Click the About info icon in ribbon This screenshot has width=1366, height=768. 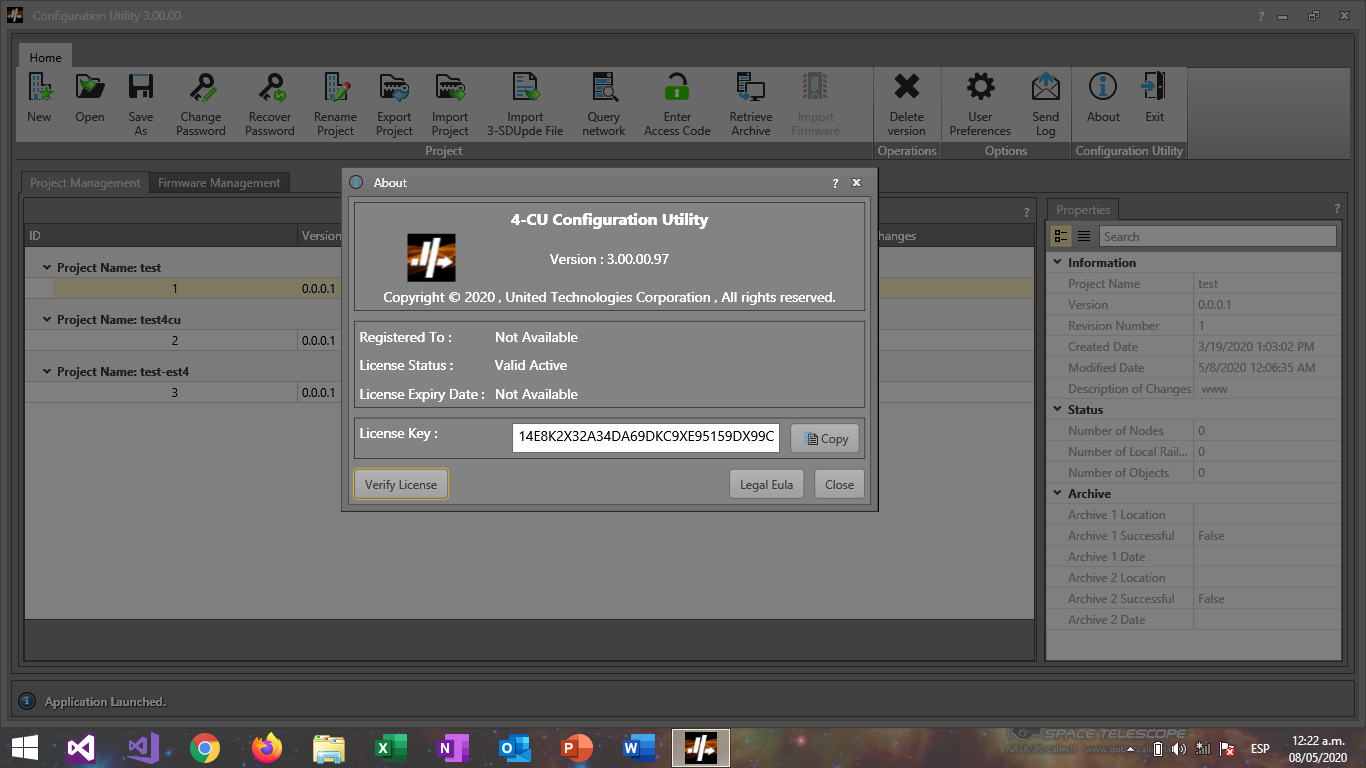point(1103,88)
